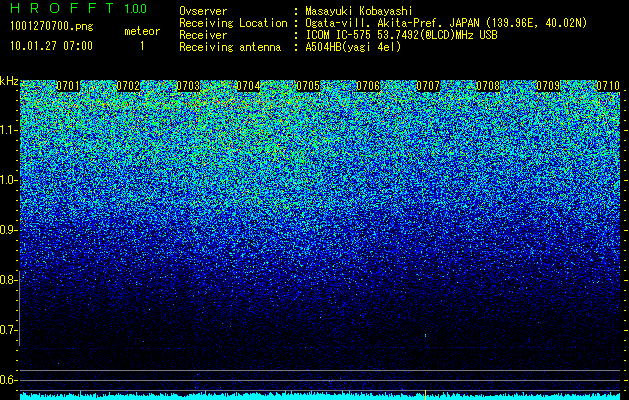This screenshot has width=629, height=400.
Task: Click the timestamp 10.01.27 07:00
Action: click(x=51, y=46)
